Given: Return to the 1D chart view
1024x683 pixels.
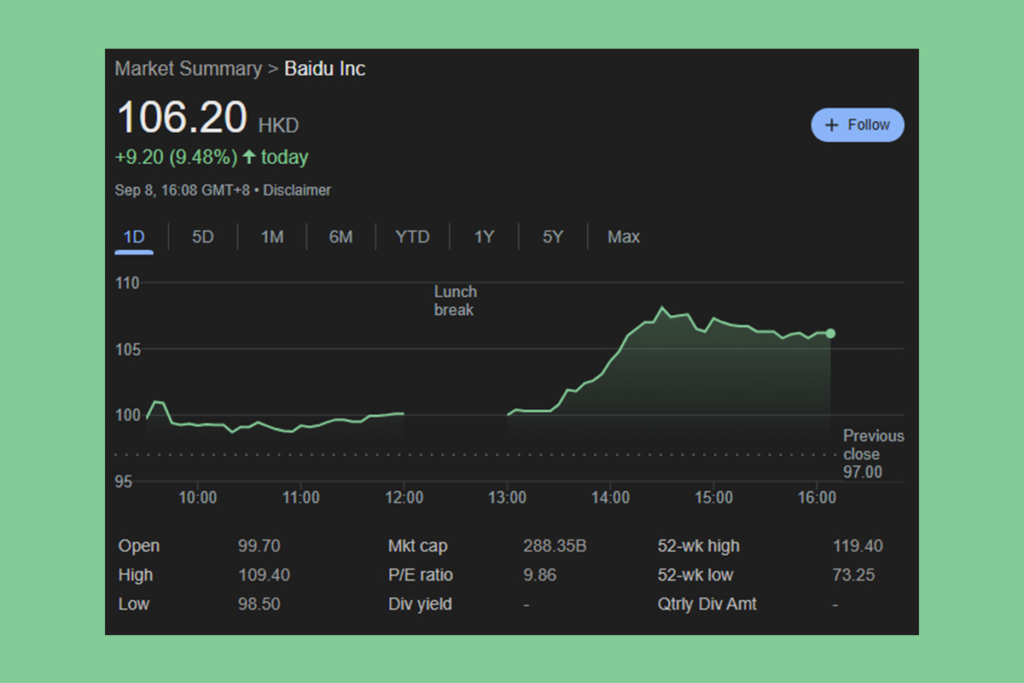Looking at the screenshot, I should (x=133, y=236).
